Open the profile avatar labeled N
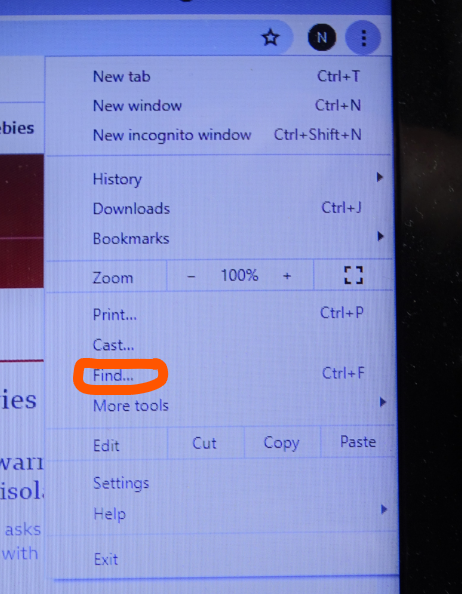The image size is (462, 594). (322, 37)
